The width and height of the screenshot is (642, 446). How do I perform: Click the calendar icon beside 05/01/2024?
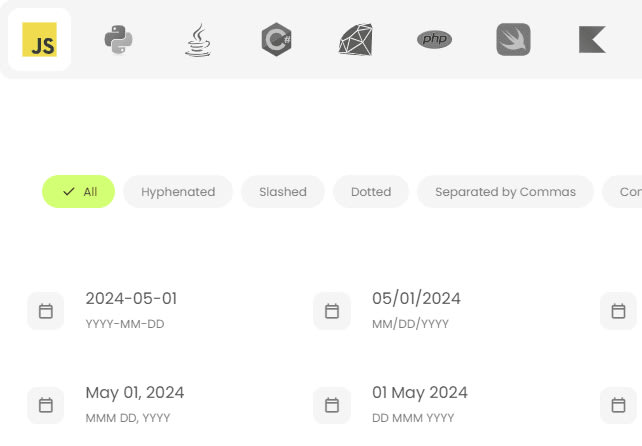332,311
